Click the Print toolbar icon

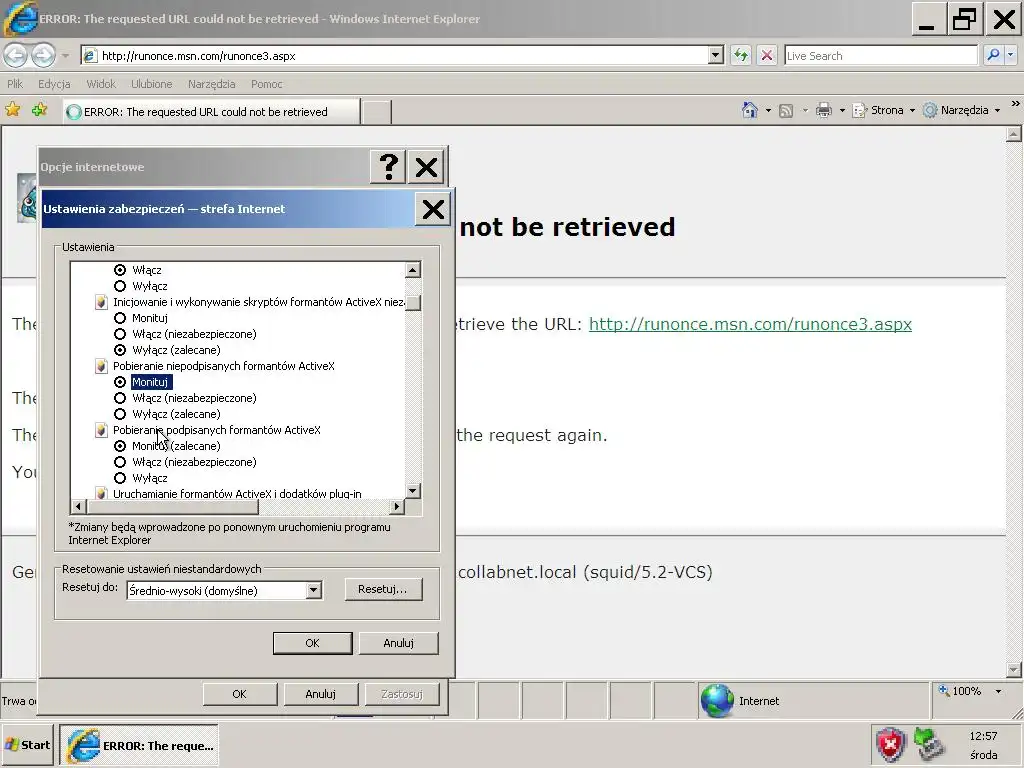pos(824,110)
